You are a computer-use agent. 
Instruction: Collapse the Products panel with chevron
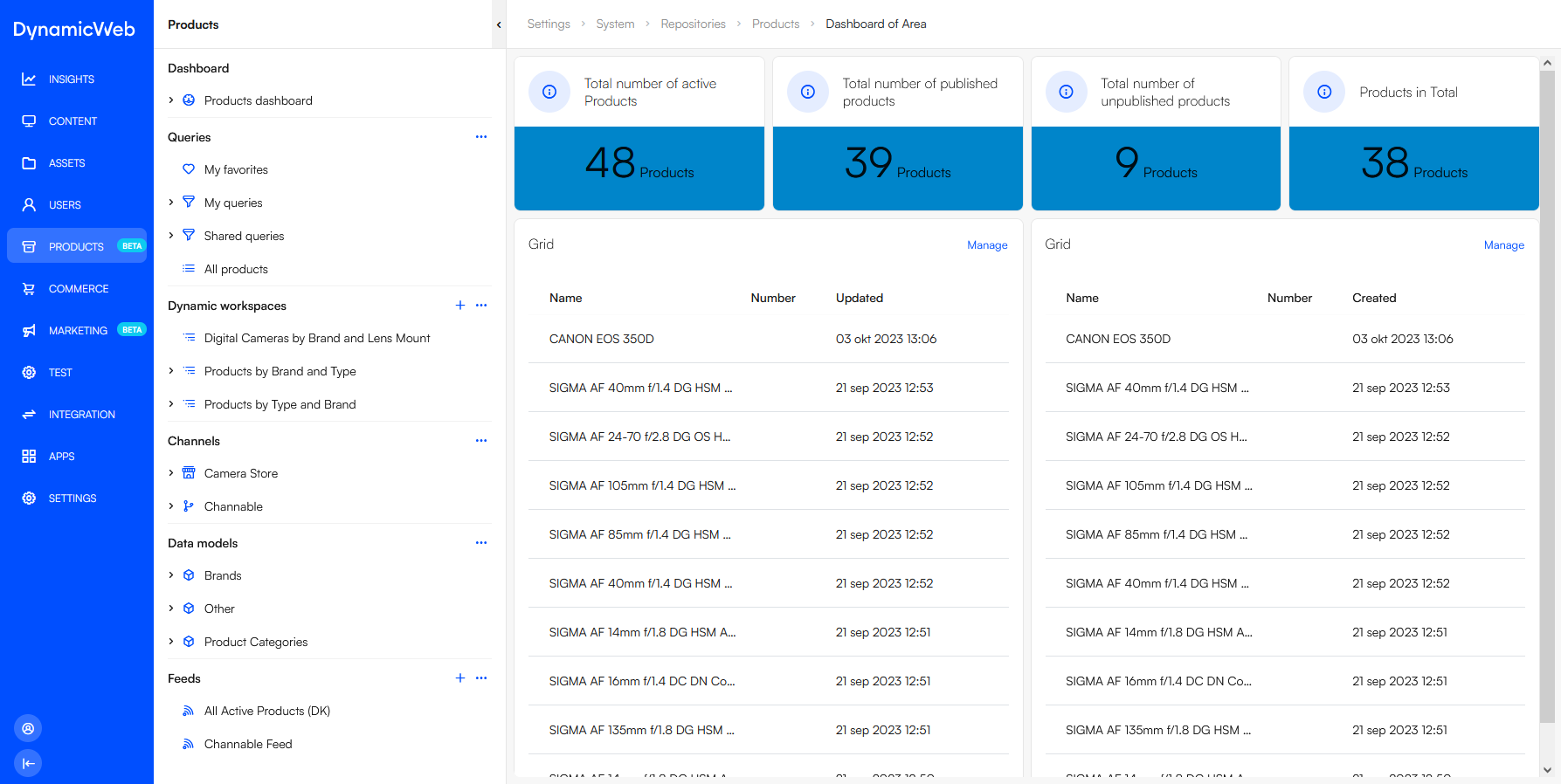click(499, 24)
